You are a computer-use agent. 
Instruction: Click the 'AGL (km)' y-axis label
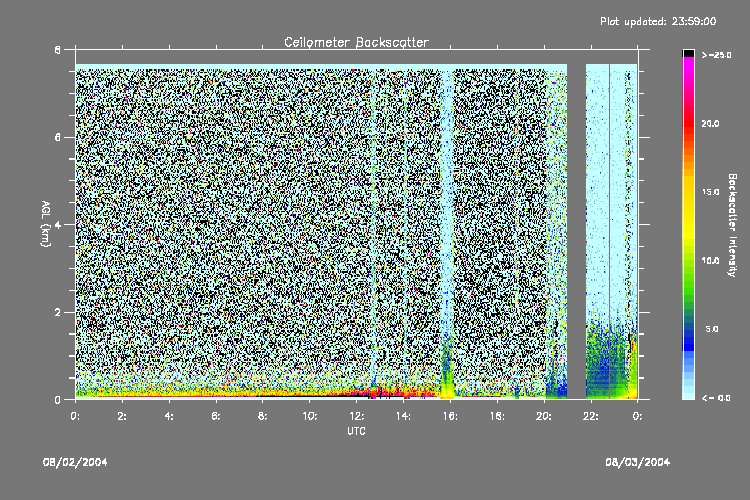[x=45, y=224]
